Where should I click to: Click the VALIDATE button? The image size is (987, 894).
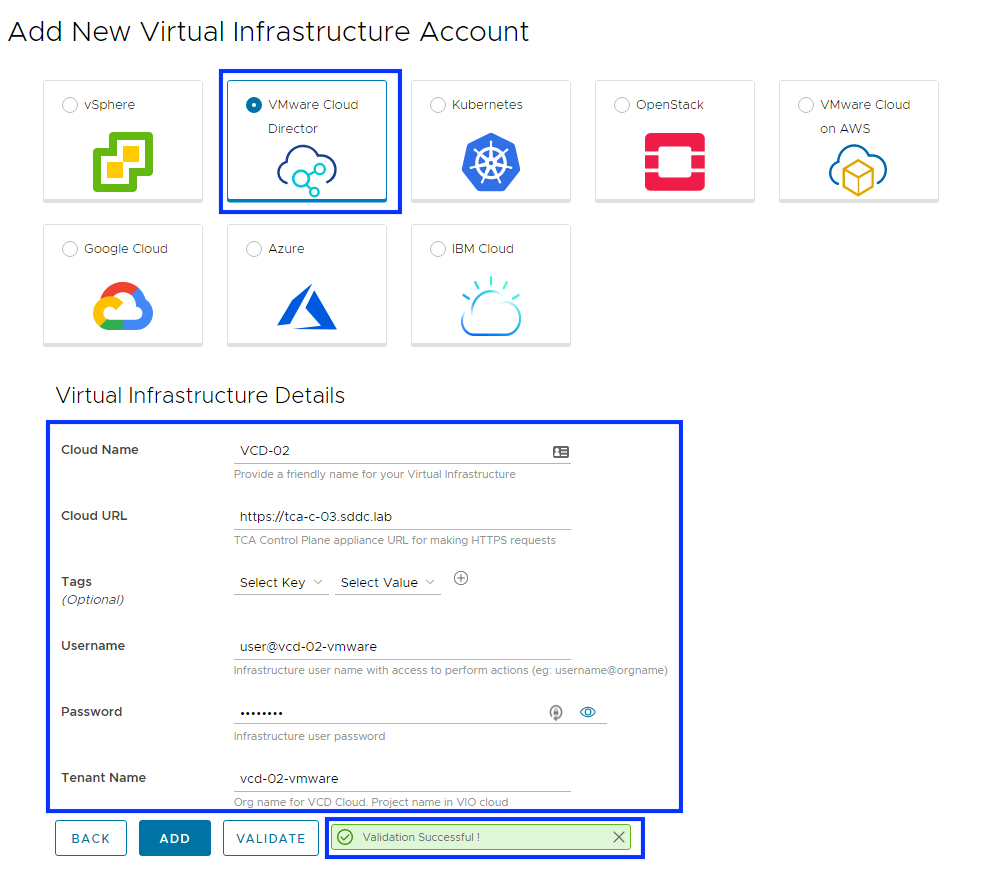[x=271, y=838]
